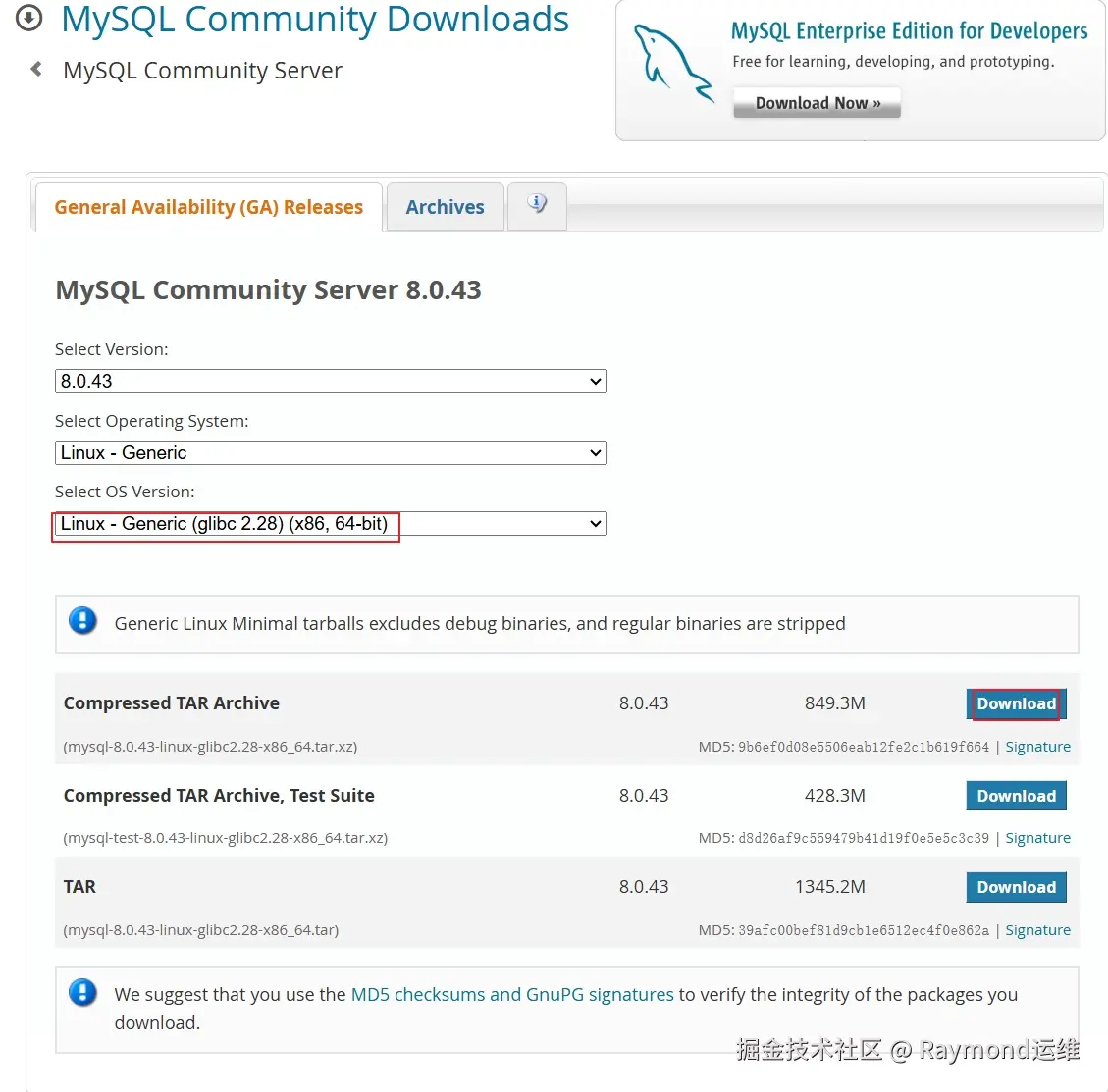Click MD5 hash 39afc00bef81d9cb1e6512ec4f0e862a
Image resolution: width=1108 pixels, height=1092 pixels.
864,929
